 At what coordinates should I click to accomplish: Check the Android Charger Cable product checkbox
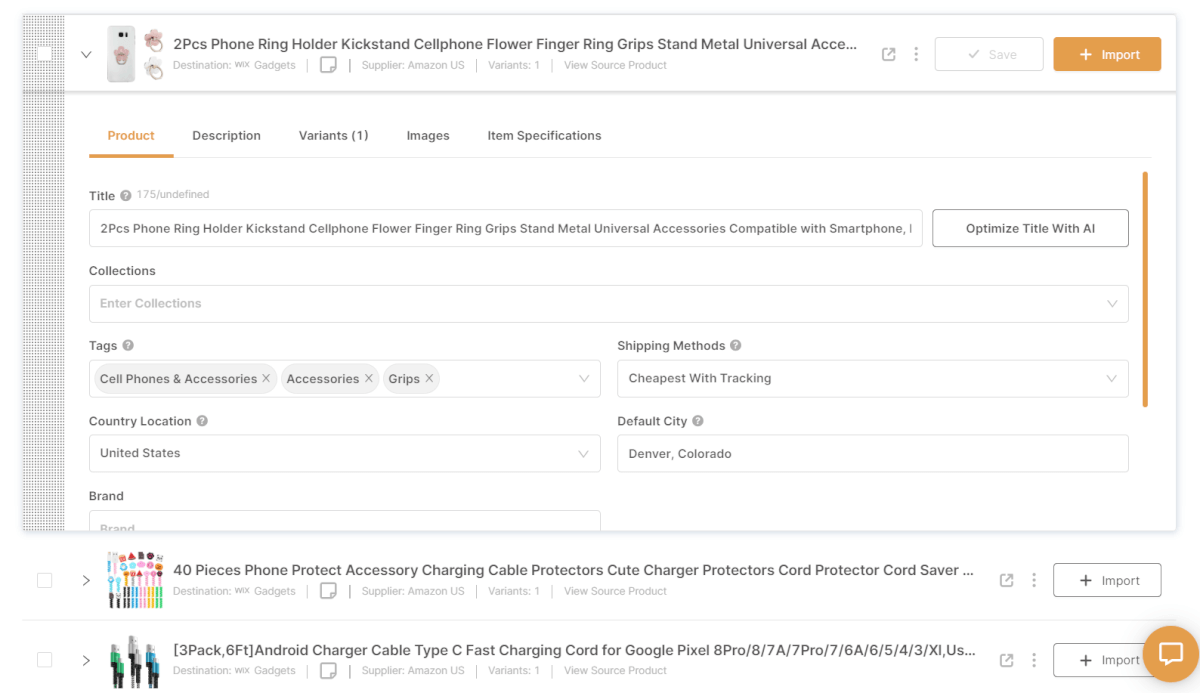[x=45, y=660]
